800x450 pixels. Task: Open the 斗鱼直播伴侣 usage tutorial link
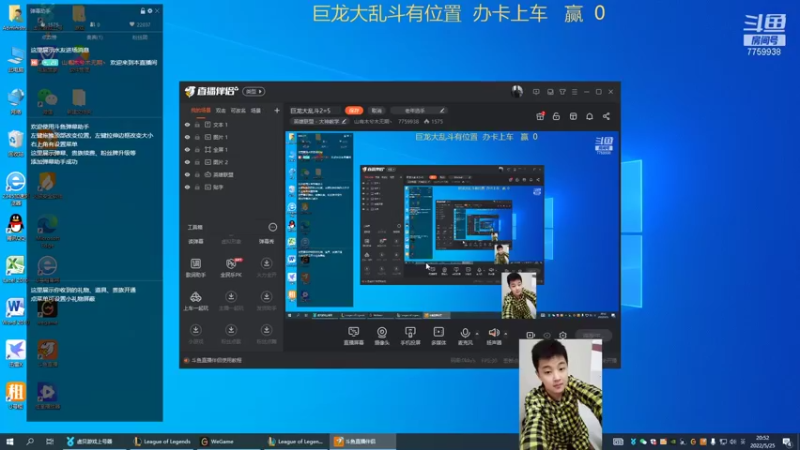click(213, 360)
